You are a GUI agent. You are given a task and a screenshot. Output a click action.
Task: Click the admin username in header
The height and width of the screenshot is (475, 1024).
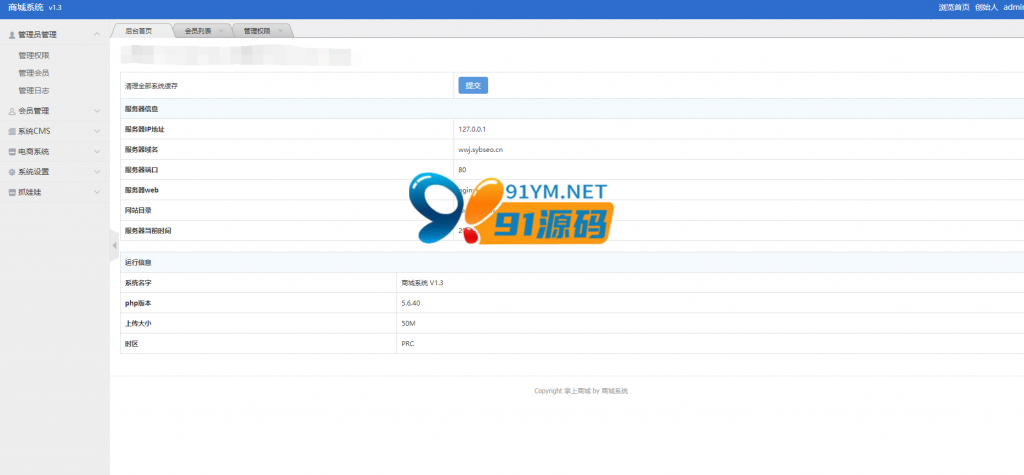point(1014,7)
